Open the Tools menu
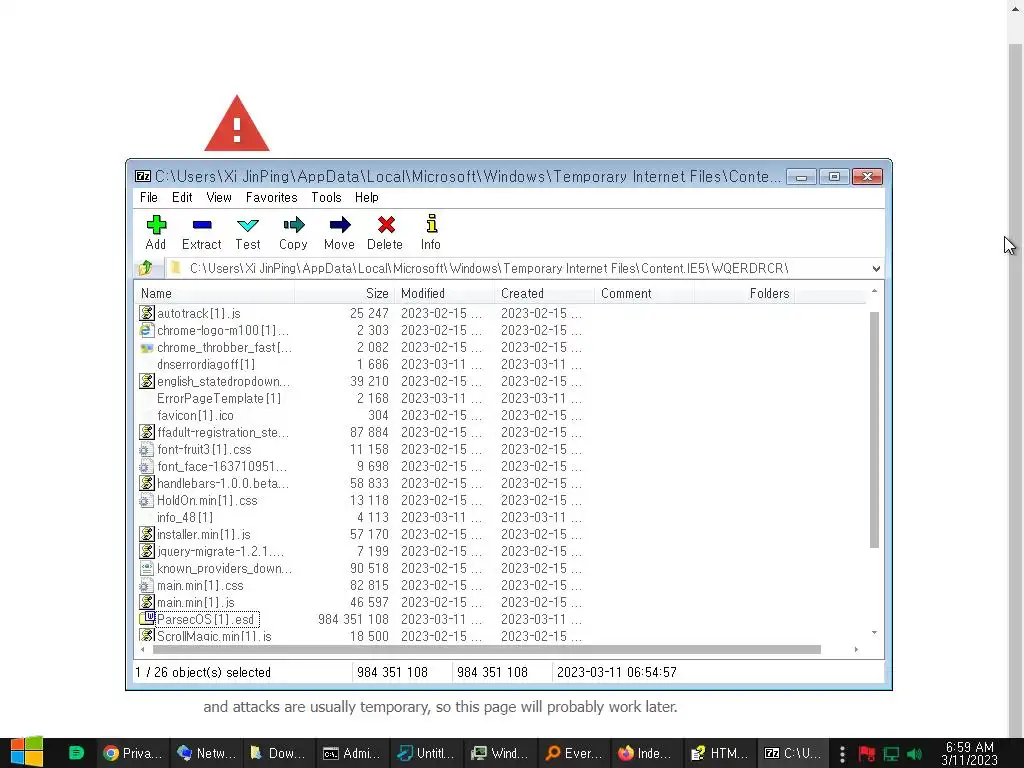This screenshot has width=1024, height=768. coord(327,197)
